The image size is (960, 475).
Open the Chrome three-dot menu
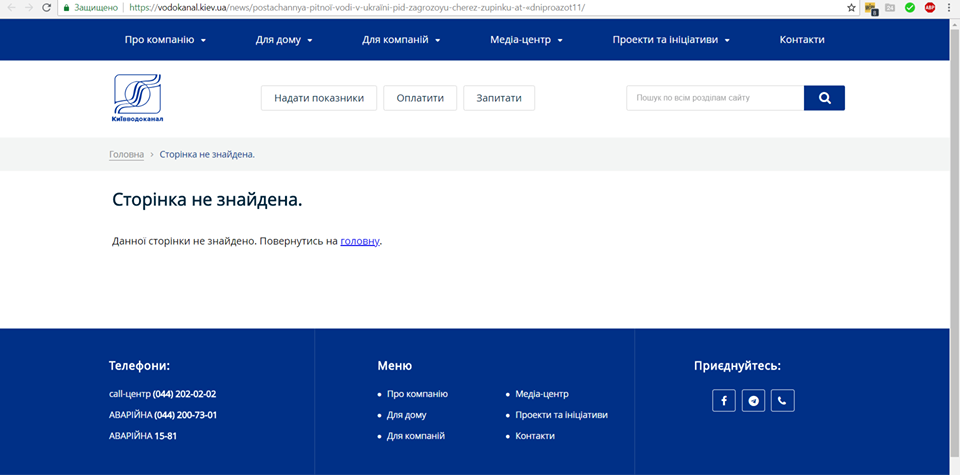point(948,7)
